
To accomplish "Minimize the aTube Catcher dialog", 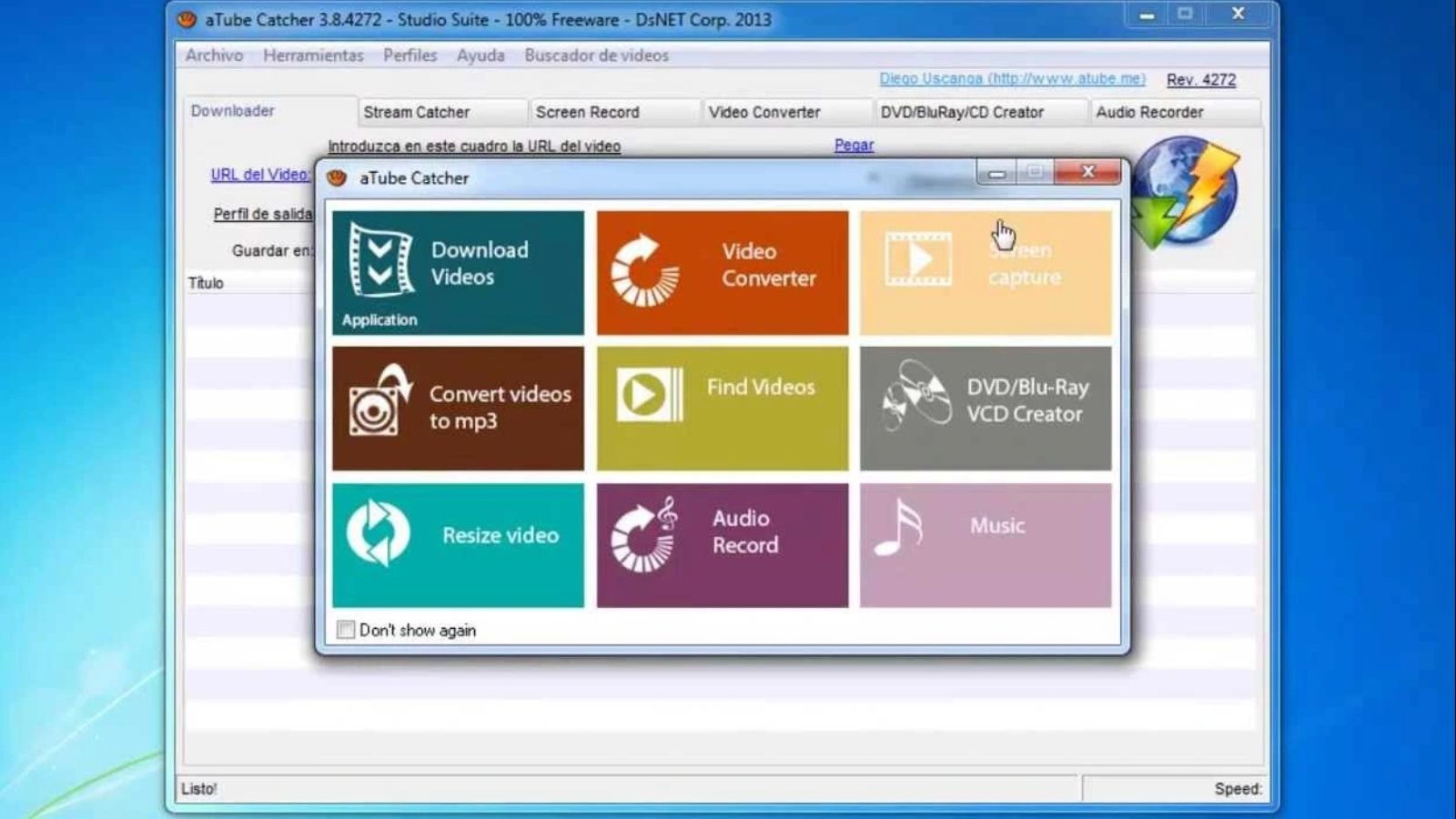I will pos(997,172).
